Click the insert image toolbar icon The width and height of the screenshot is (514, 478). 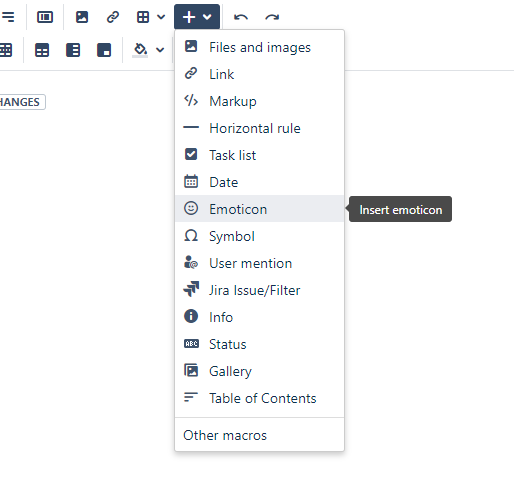tap(82, 17)
